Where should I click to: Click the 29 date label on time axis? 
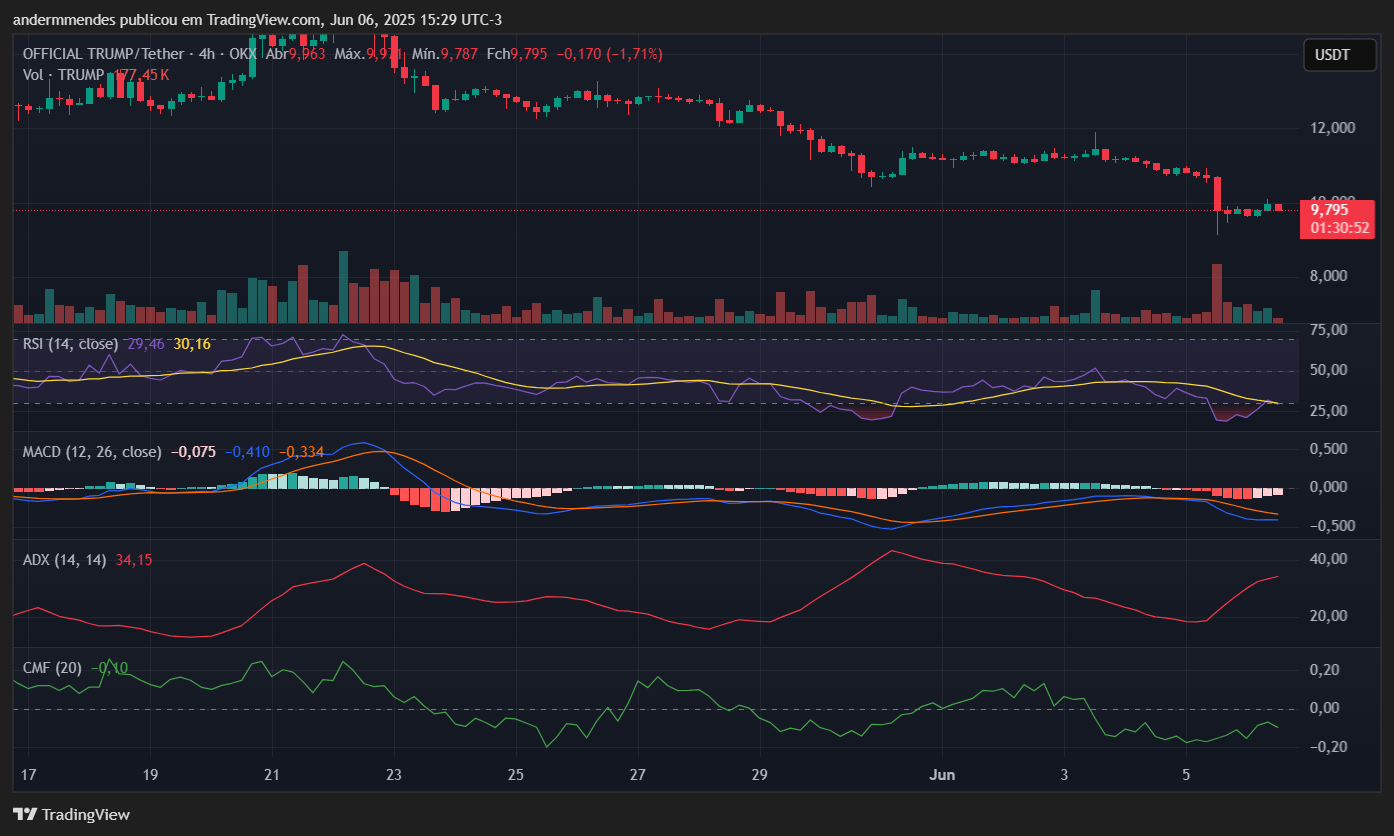click(759, 774)
